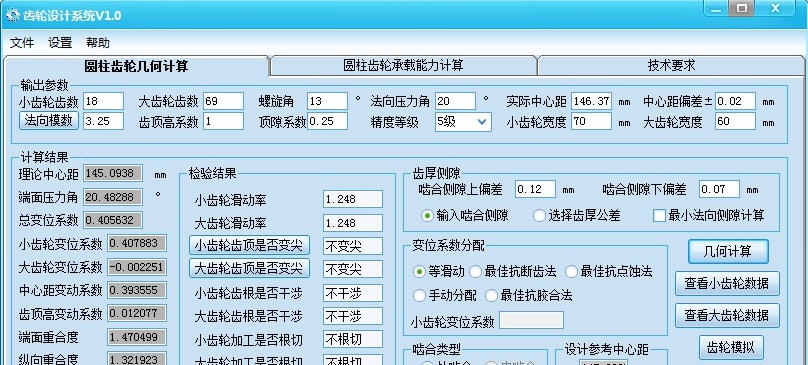This screenshot has width=808, height=365.
Task: Click the 顶隙系数 input field
Action: click(x=328, y=121)
